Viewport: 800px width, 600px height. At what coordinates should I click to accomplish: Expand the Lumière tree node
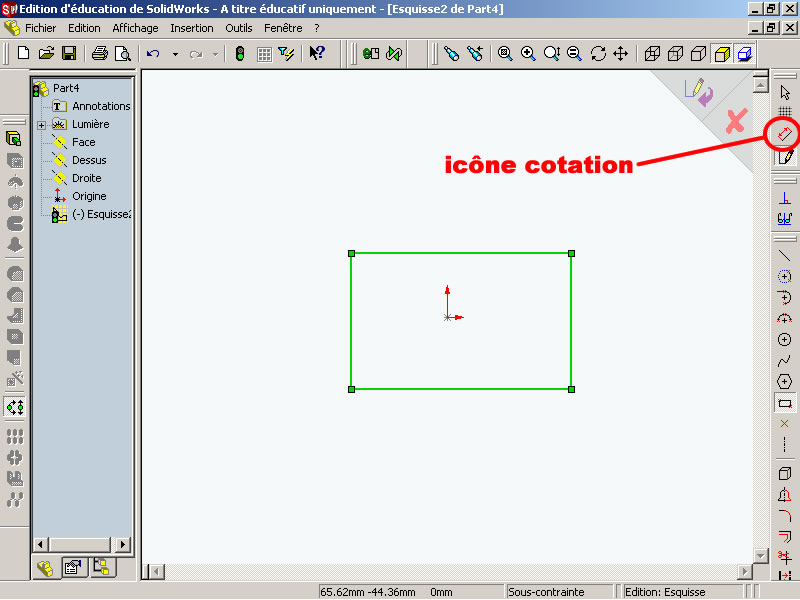click(41, 124)
